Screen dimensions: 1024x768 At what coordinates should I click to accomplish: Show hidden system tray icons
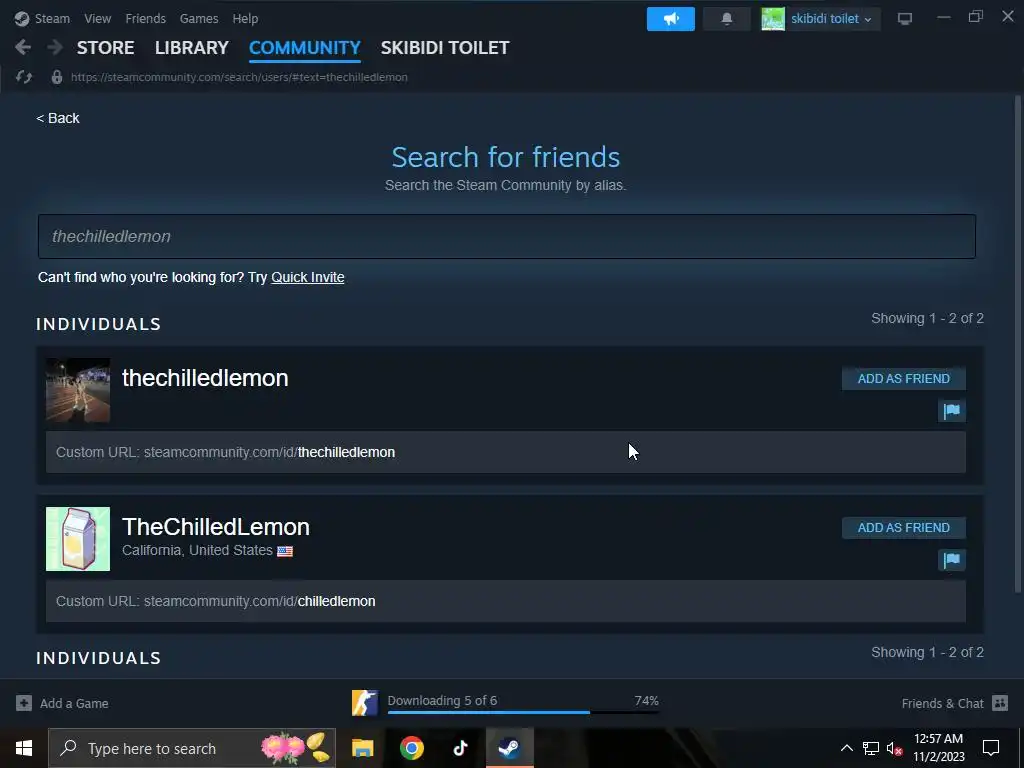pos(846,748)
